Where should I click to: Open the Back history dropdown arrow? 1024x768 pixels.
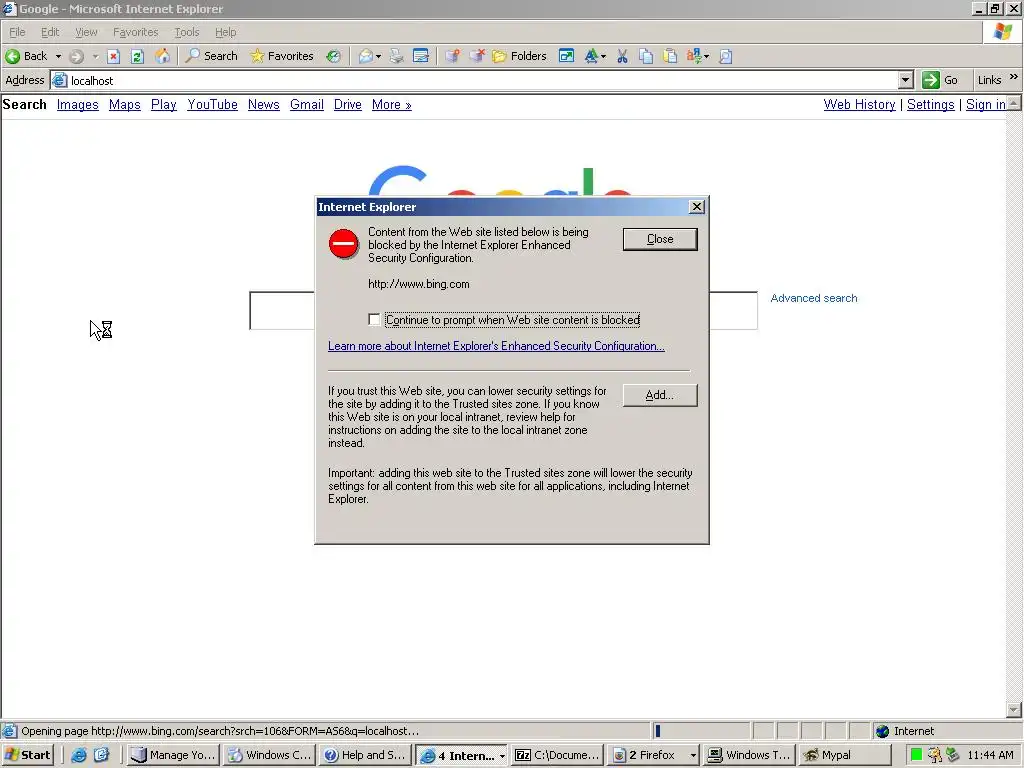pos(58,56)
